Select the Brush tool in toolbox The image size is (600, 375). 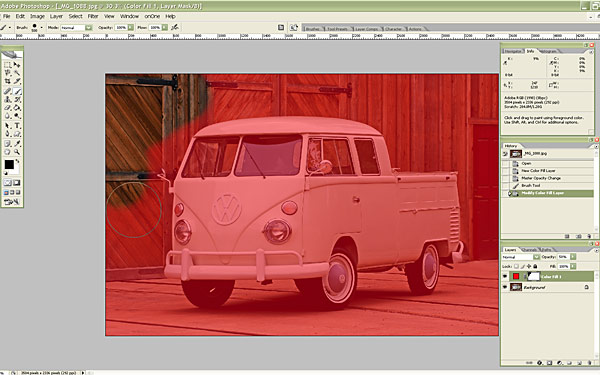[x=17, y=91]
